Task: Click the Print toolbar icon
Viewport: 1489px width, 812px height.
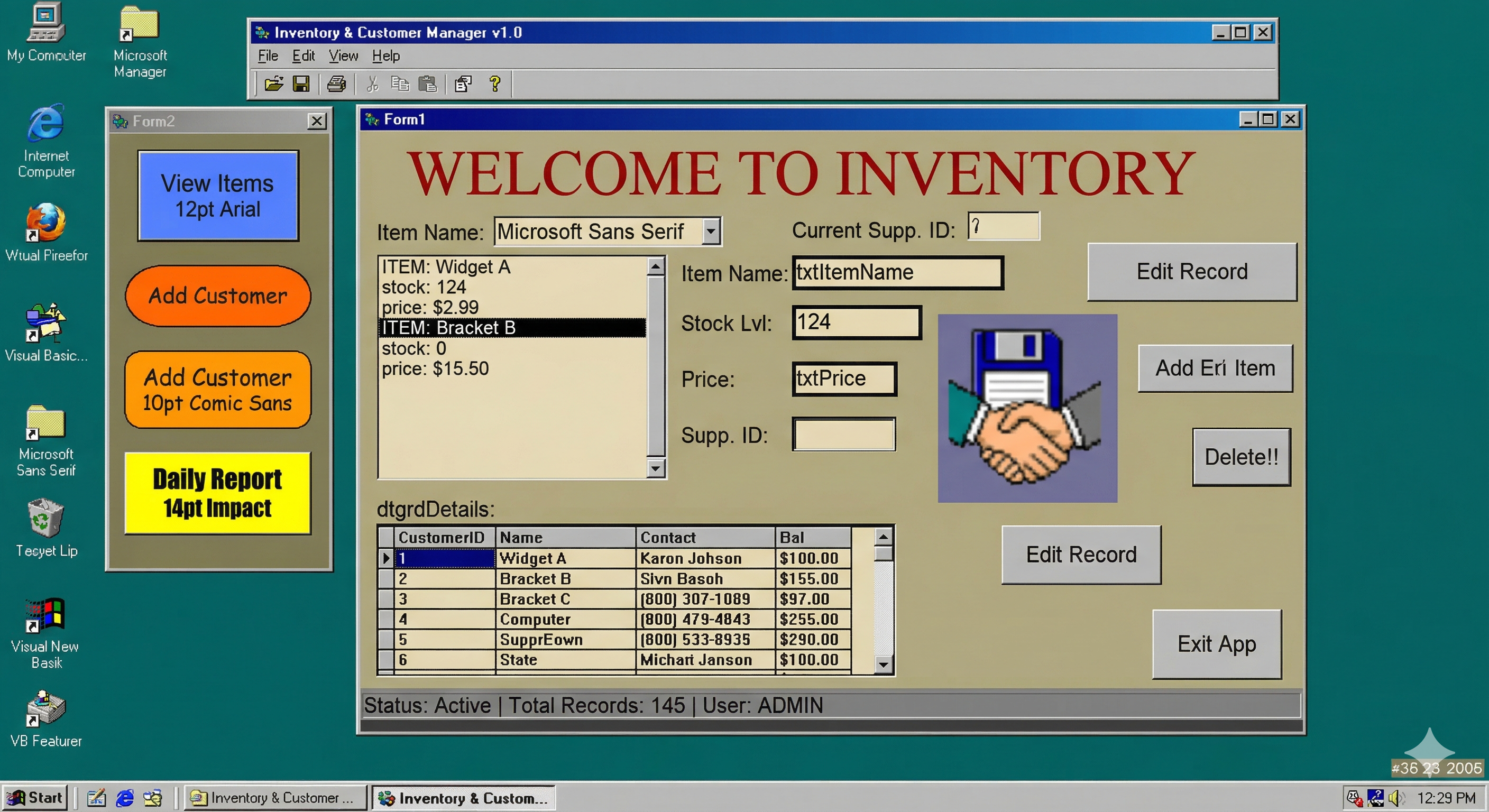Action: pos(336,85)
